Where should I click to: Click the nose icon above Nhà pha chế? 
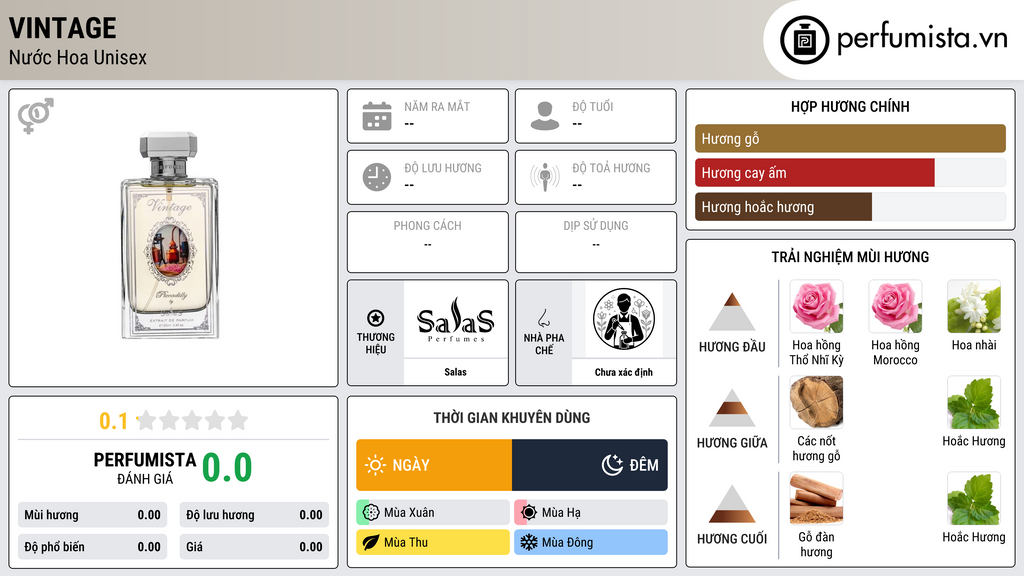coord(543,318)
